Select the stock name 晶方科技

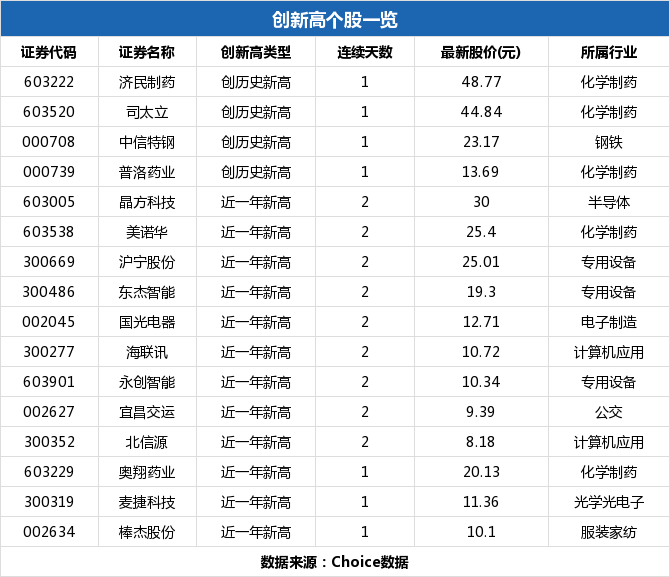pyautogui.click(x=146, y=202)
